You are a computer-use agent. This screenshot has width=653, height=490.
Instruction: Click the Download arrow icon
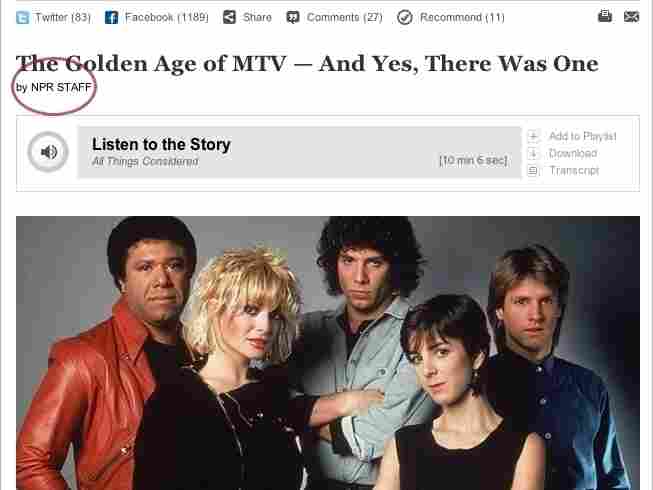tap(533, 154)
